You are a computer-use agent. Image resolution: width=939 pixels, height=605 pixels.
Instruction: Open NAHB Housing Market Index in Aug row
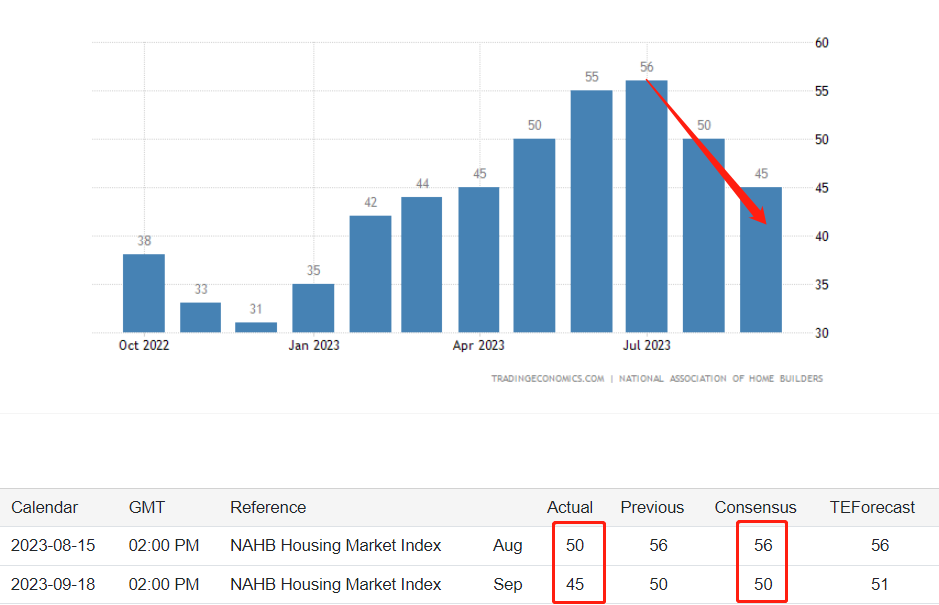(x=335, y=545)
